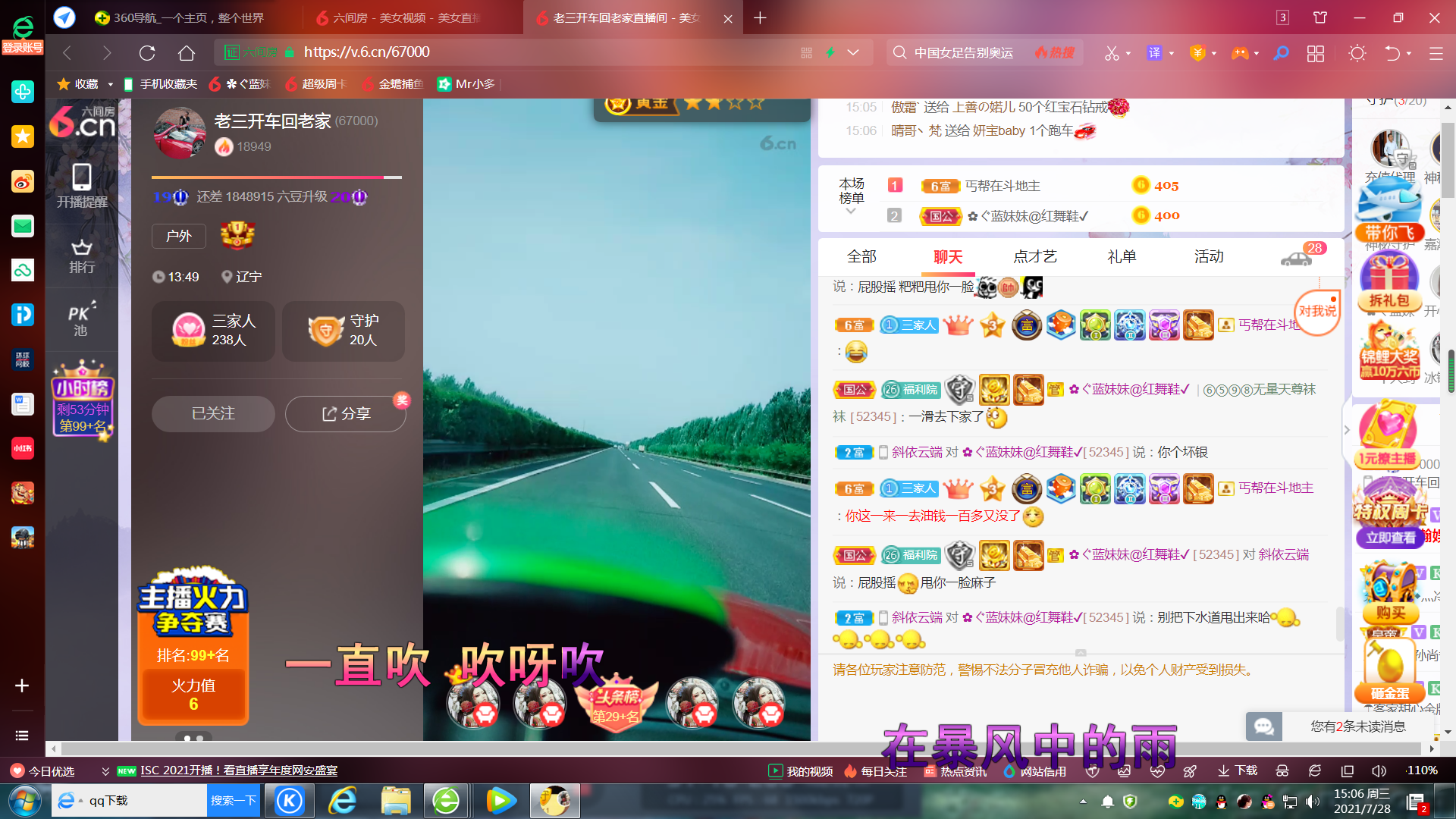Switch to the 聊天 tab
The height and width of the screenshot is (819, 1456).
pos(948,256)
